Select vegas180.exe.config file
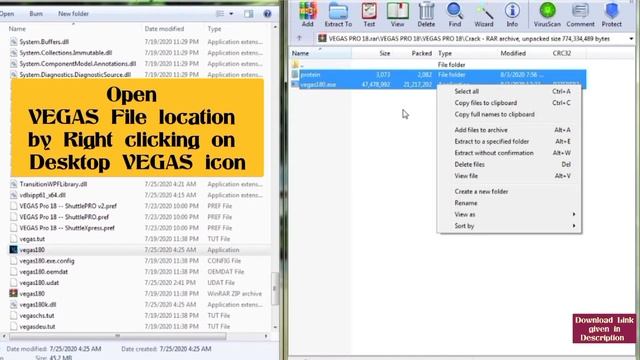640x360 pixels. 47,261
